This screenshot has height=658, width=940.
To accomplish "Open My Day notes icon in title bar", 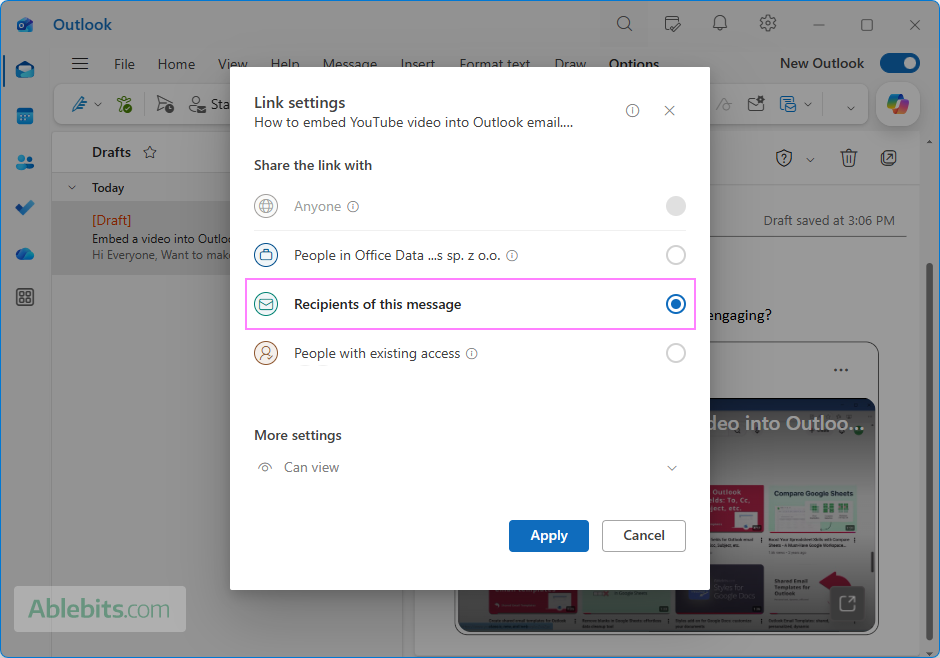I will [672, 24].
